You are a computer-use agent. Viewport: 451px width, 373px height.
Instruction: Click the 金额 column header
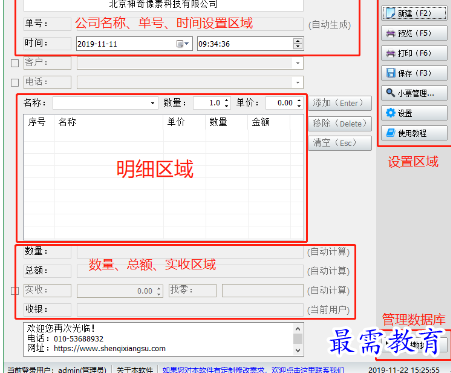(269, 122)
